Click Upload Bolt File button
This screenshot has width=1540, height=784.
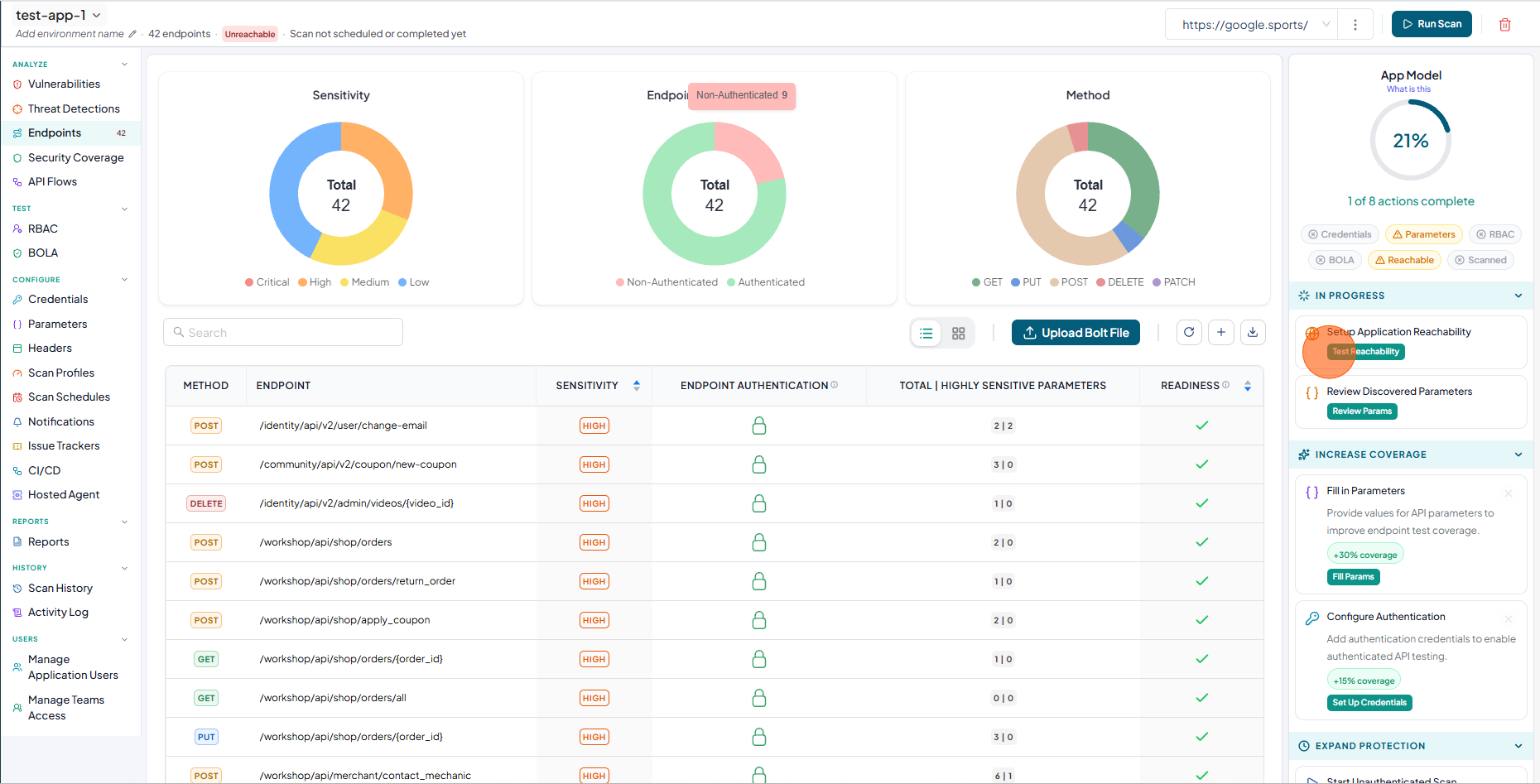(x=1076, y=333)
